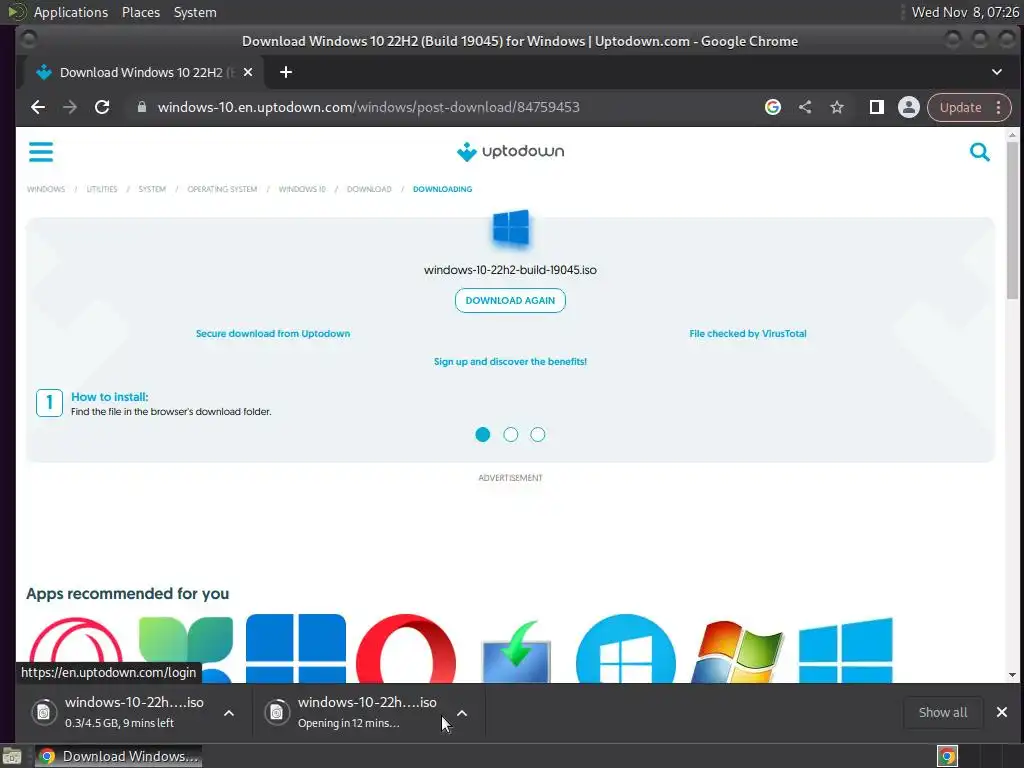Screen dimensions: 1024x768
Task: Open the Opera app icon
Action: click(x=406, y=648)
